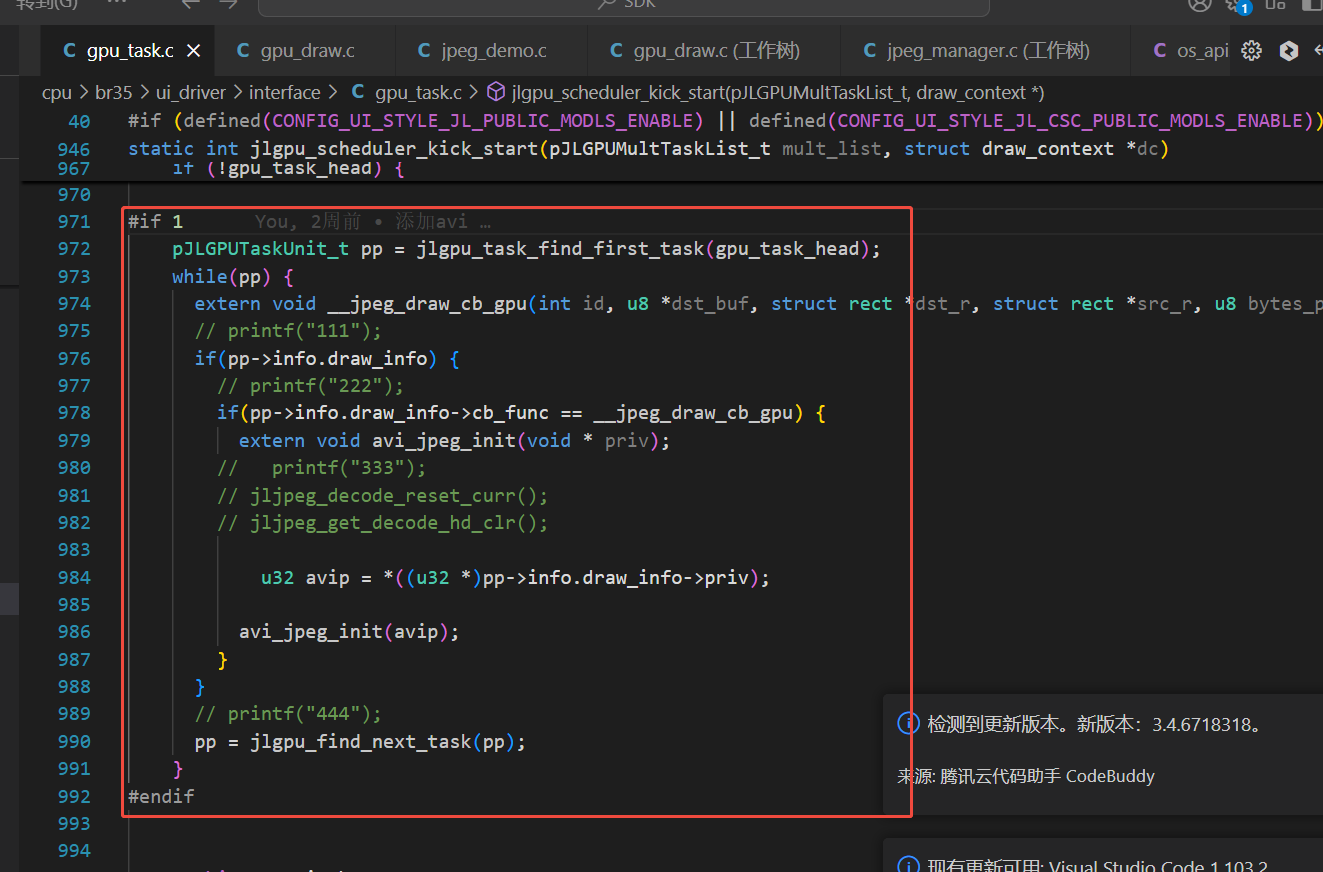Click the CodeBuddy icon in the tab bar

click(x=1289, y=50)
